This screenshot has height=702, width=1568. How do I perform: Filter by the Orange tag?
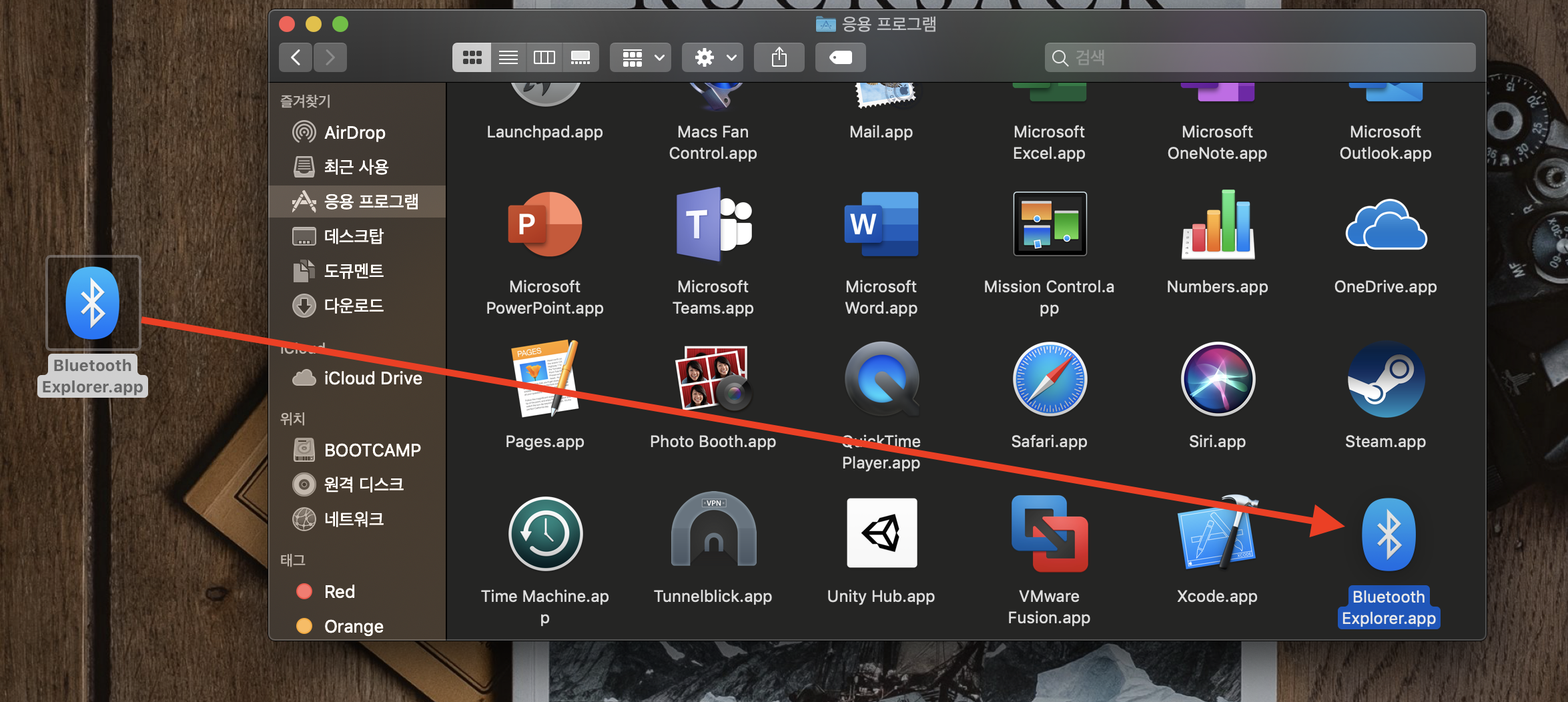coord(357,627)
